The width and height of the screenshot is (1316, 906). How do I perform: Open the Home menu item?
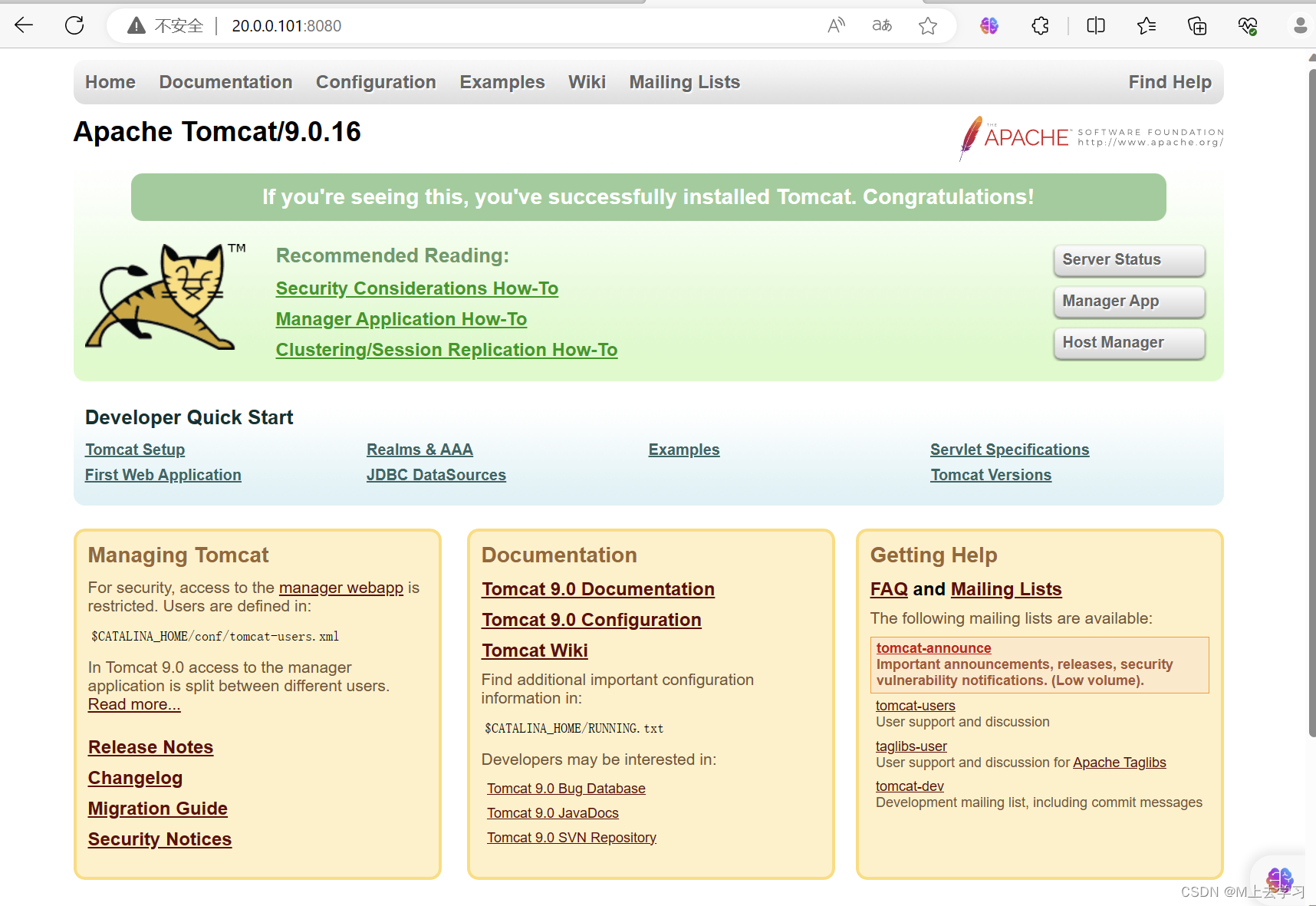coord(110,82)
